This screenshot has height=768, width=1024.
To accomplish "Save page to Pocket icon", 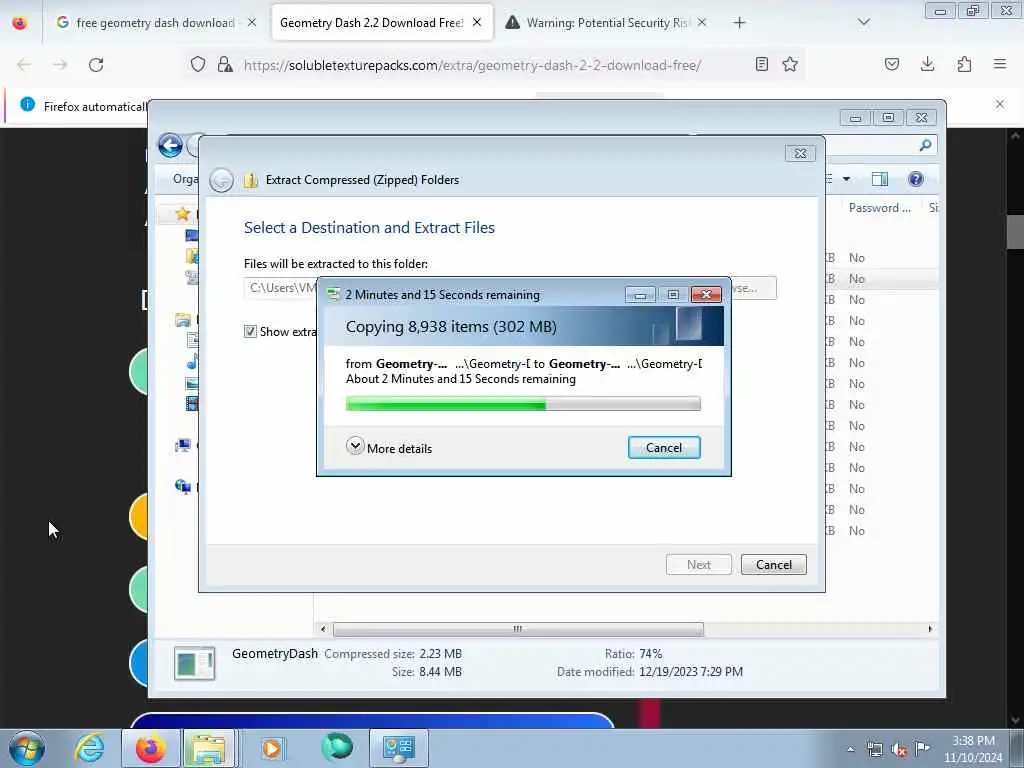I will (891, 64).
